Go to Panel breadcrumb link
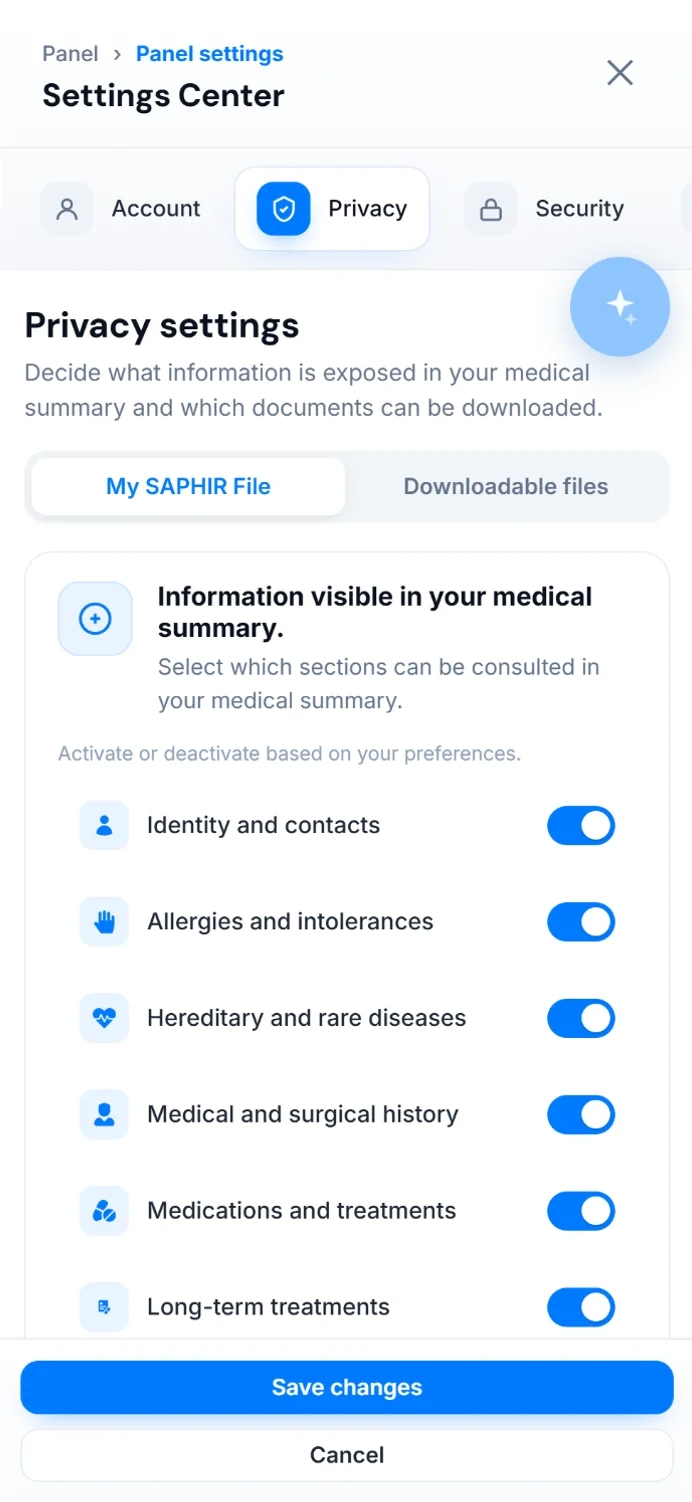 [70, 54]
